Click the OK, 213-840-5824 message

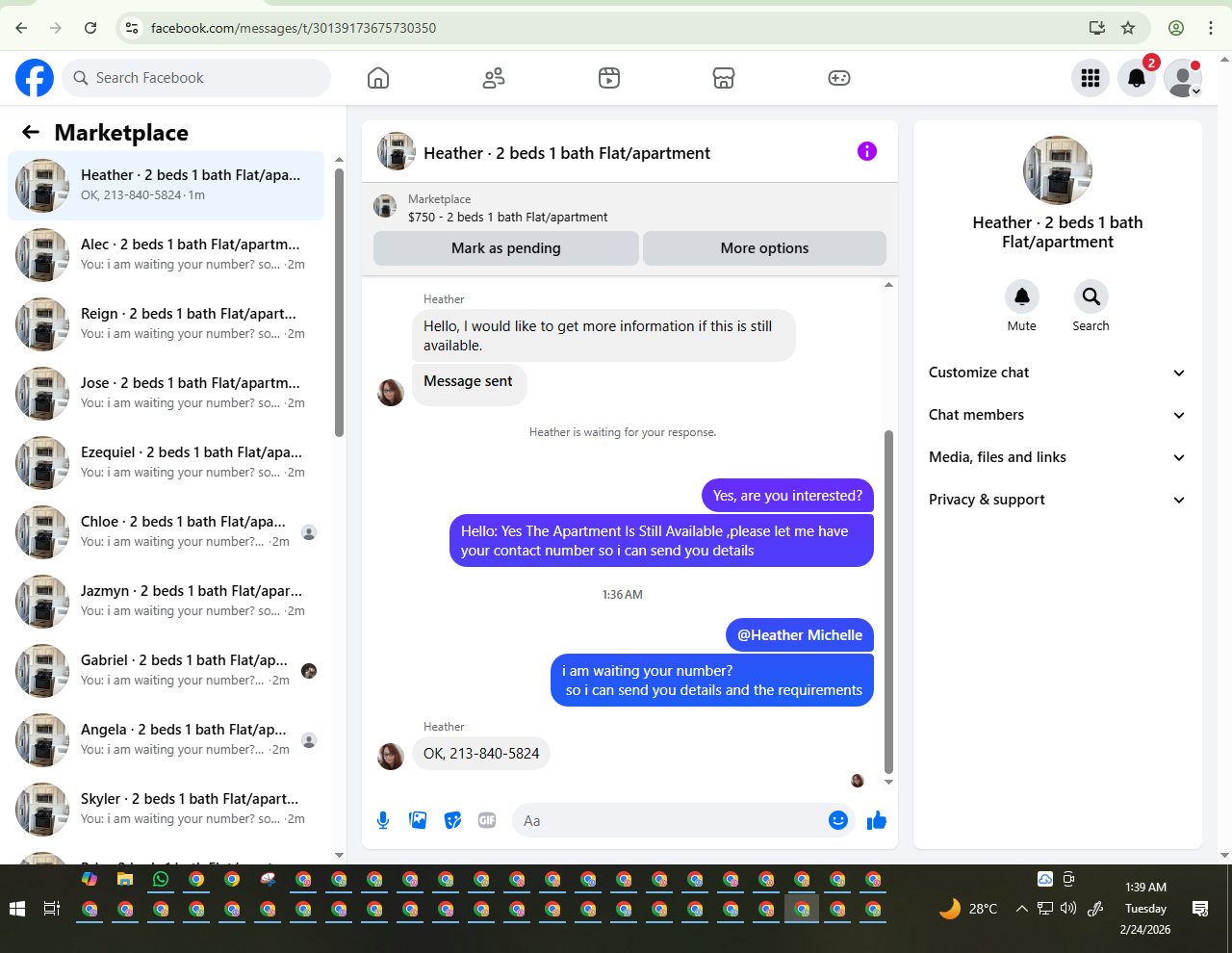click(481, 754)
